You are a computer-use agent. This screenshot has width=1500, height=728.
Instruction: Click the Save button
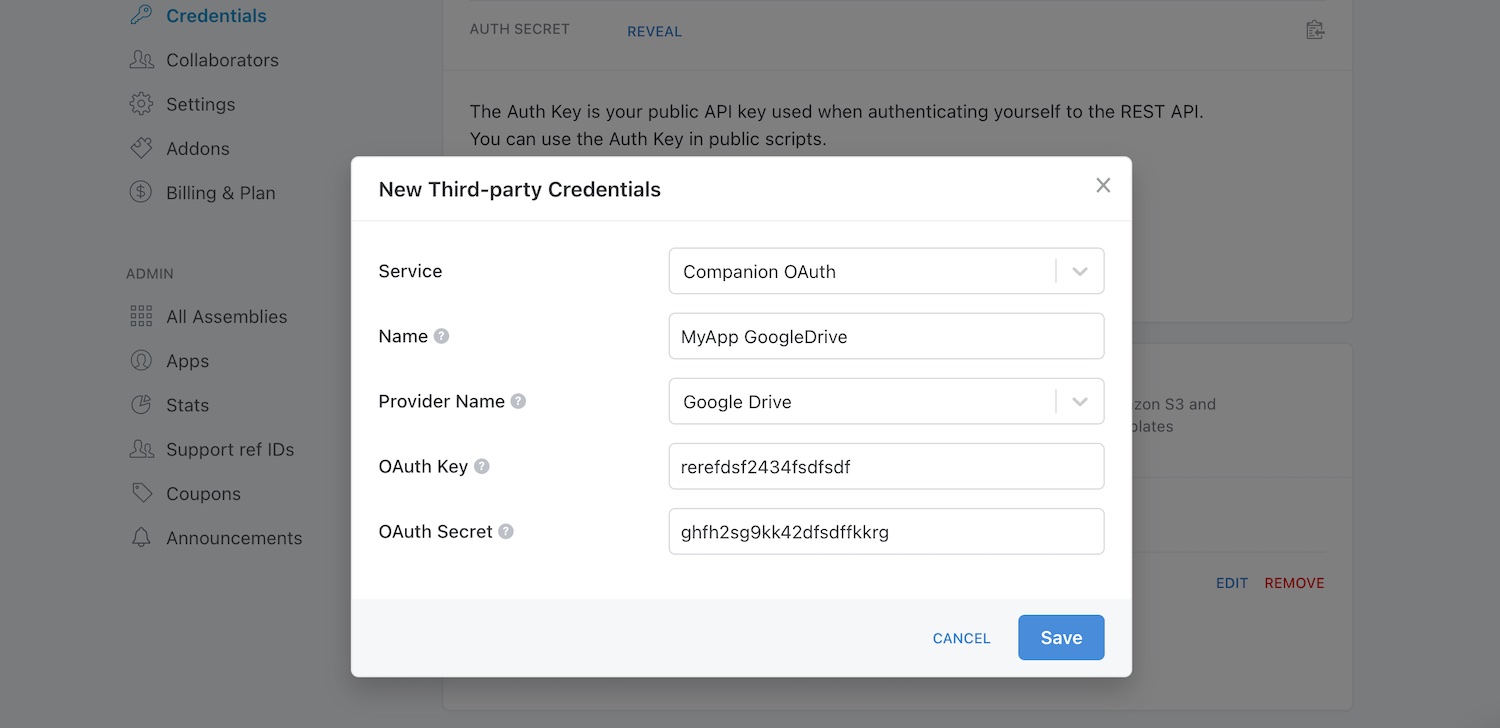[x=1061, y=637]
